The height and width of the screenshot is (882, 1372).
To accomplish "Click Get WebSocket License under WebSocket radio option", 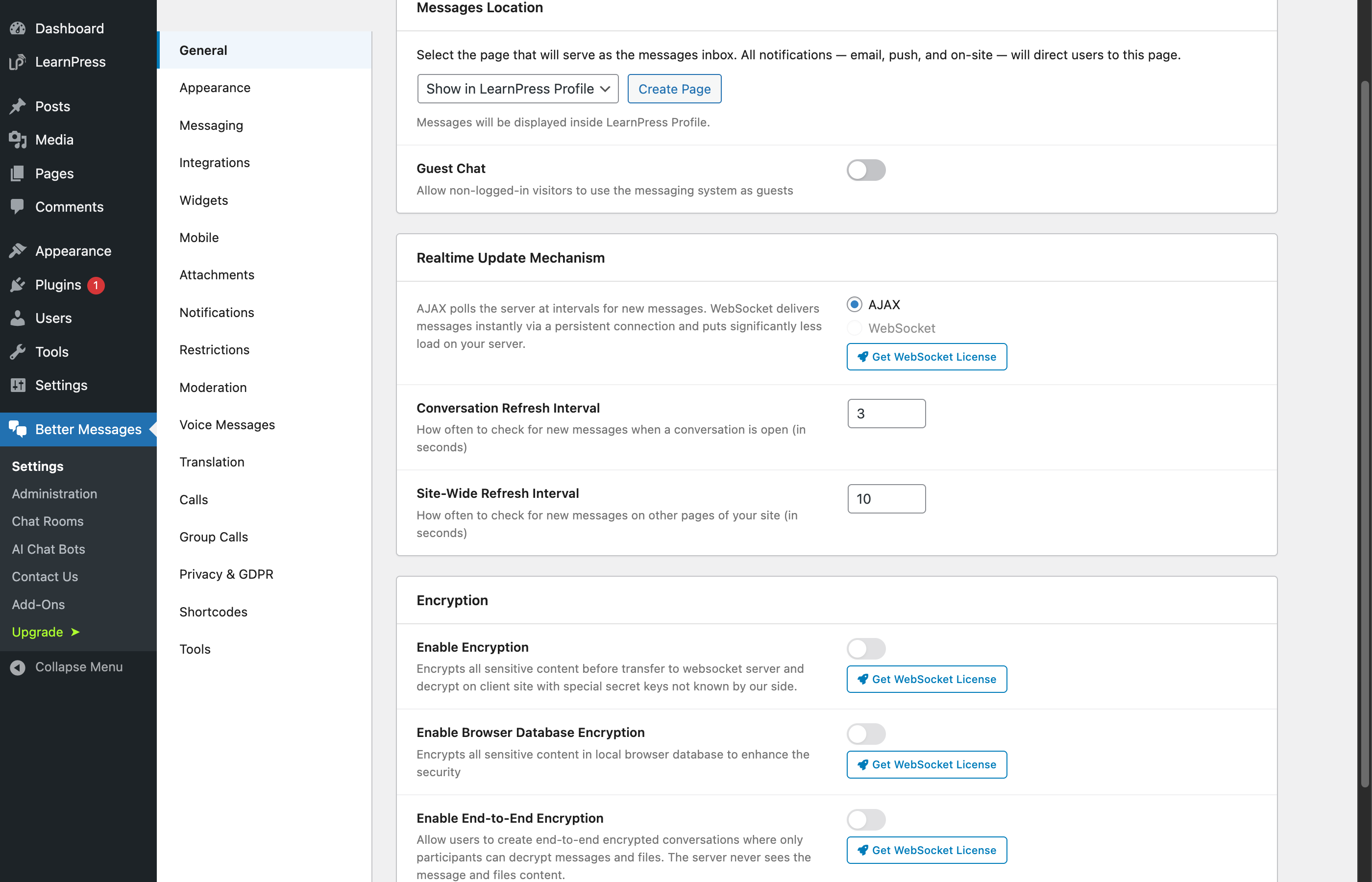I will coord(927,357).
